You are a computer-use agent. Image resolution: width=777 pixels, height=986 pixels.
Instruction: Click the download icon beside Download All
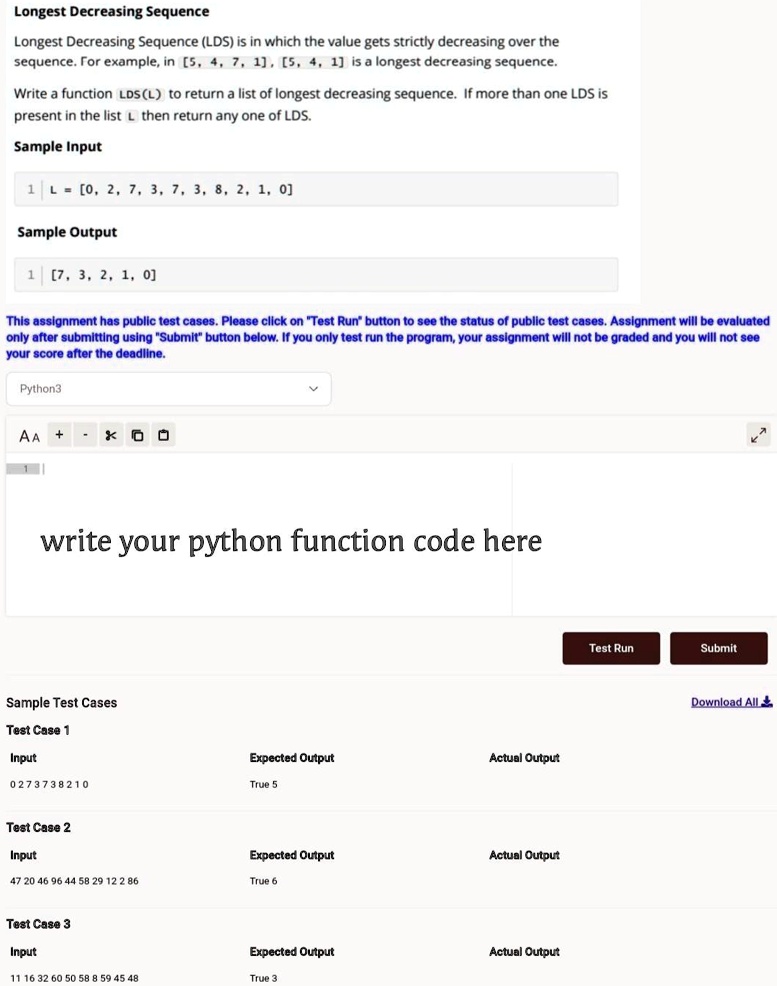767,702
